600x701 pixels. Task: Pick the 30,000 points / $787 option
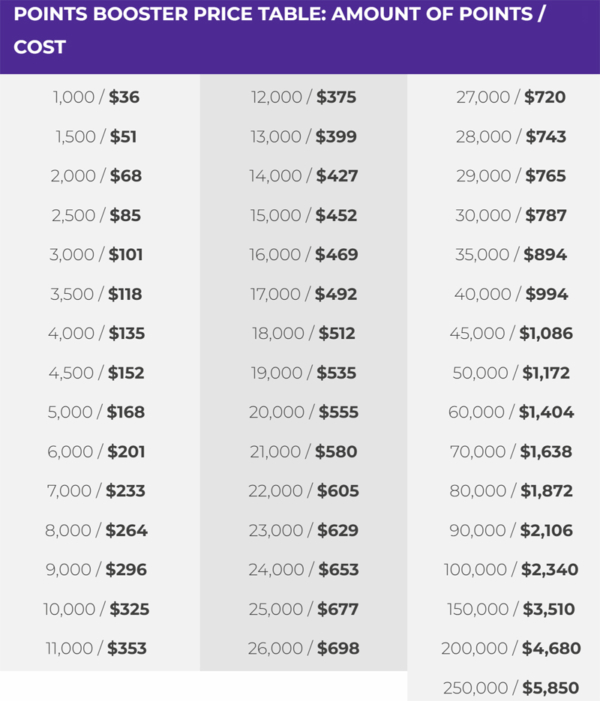[x=510, y=215]
